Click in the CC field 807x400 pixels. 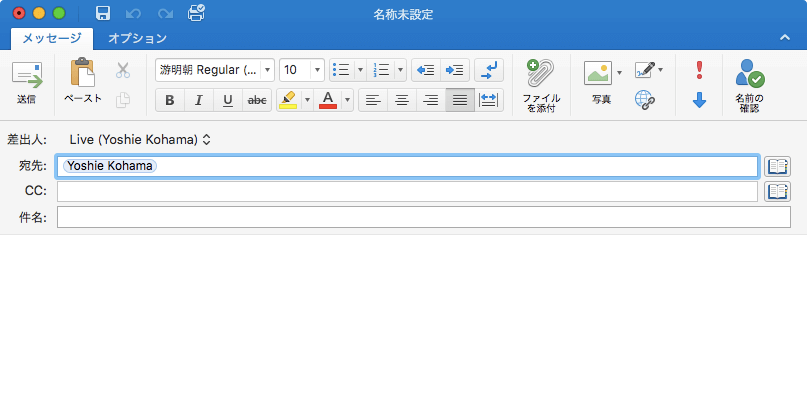click(407, 192)
